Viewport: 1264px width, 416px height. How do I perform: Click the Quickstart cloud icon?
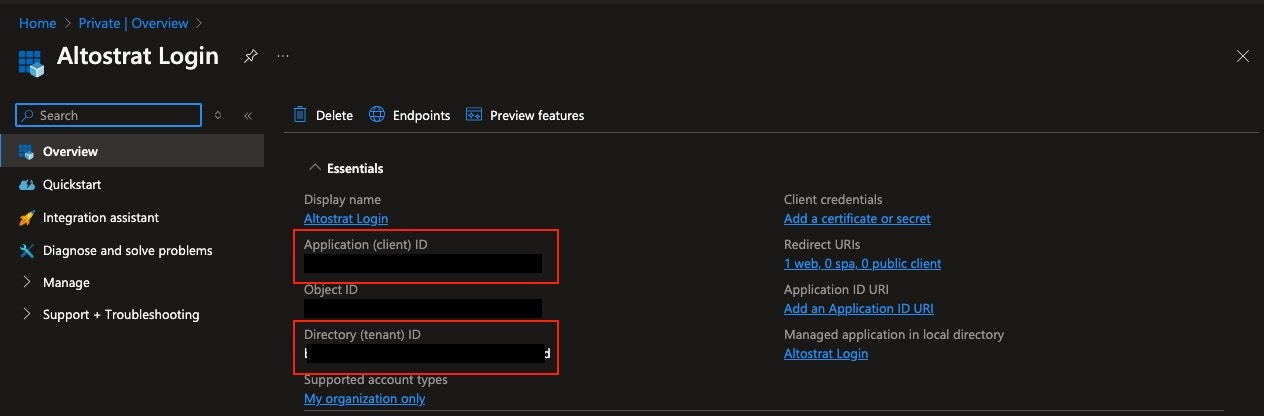coord(27,184)
